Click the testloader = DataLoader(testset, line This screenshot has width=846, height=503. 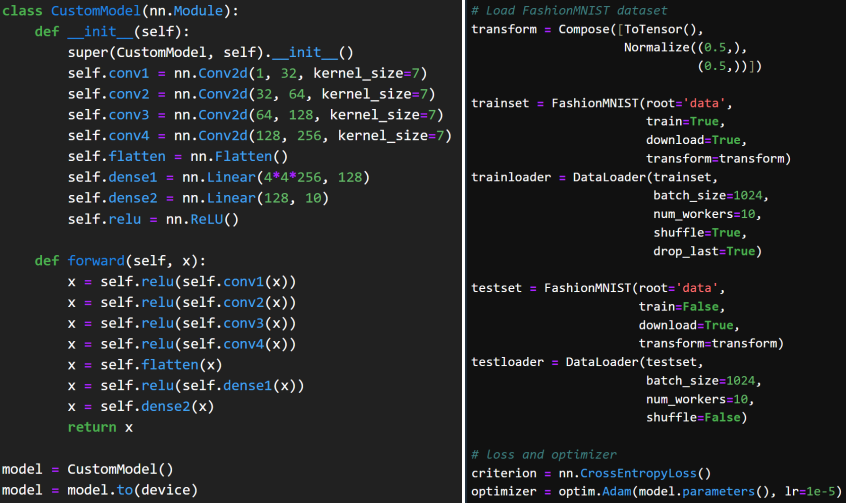(x=587, y=362)
